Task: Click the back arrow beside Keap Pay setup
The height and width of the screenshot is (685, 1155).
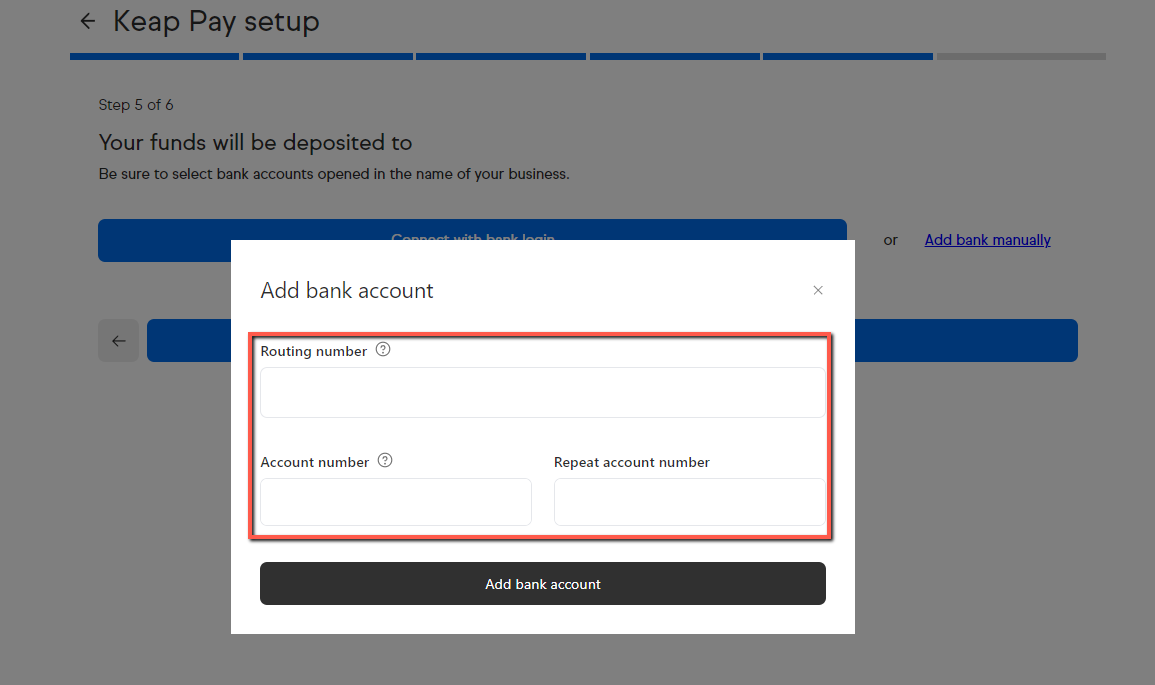Action: coord(88,21)
